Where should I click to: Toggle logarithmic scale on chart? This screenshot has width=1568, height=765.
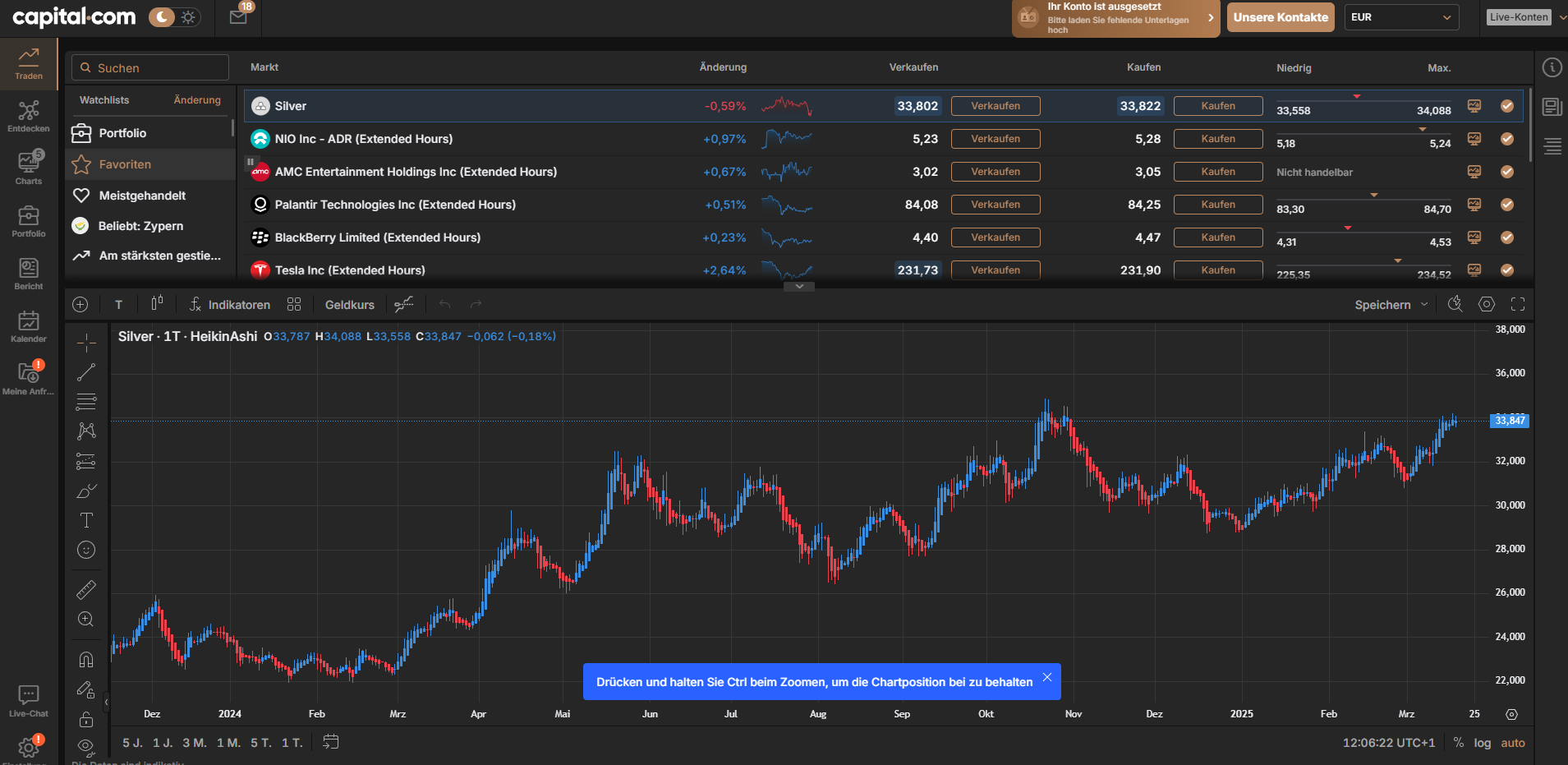point(1482,743)
